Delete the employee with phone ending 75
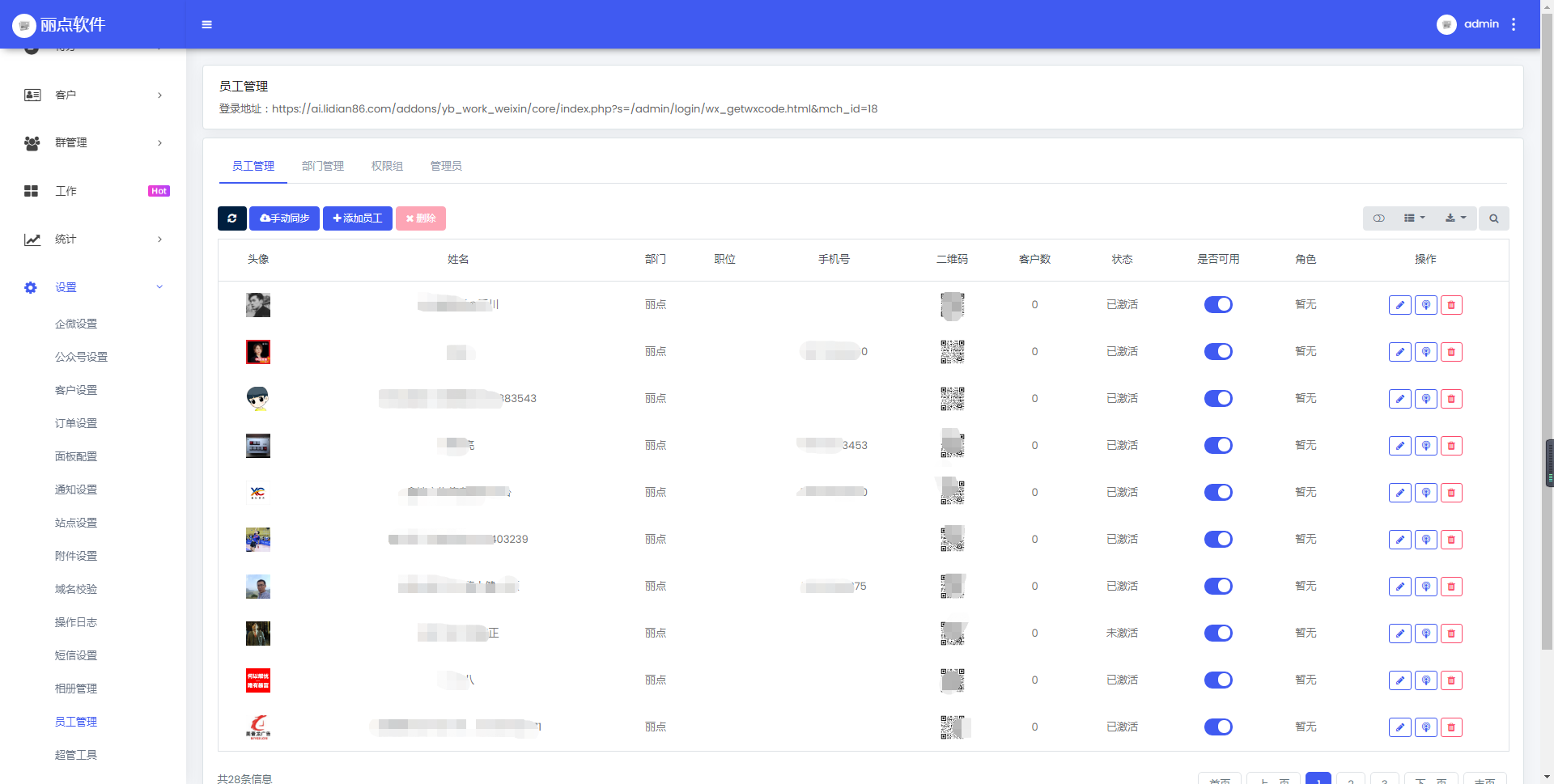The width and height of the screenshot is (1554, 784). click(x=1452, y=587)
